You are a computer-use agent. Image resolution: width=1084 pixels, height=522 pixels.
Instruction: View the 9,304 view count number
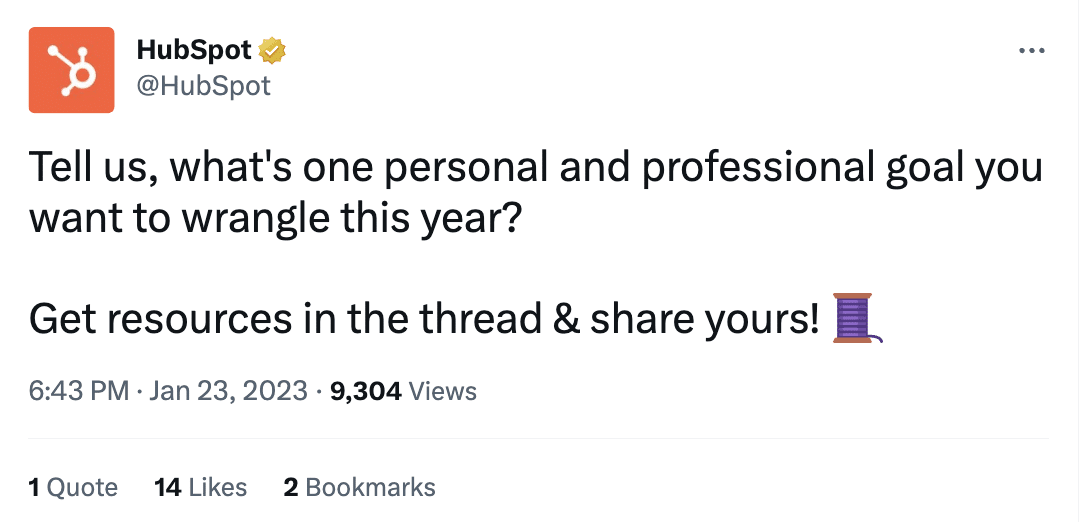tap(366, 392)
